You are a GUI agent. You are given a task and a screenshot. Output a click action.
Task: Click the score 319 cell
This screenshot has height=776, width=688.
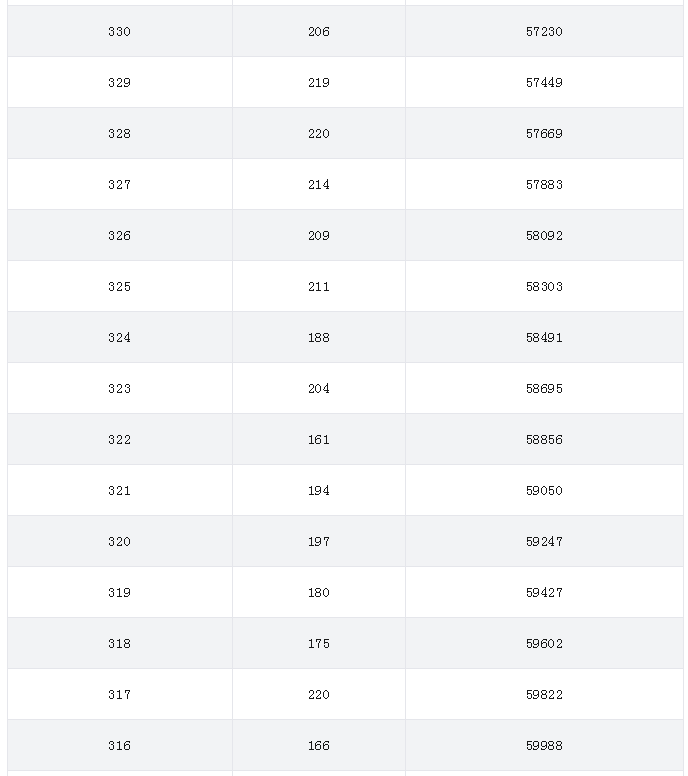[120, 592]
